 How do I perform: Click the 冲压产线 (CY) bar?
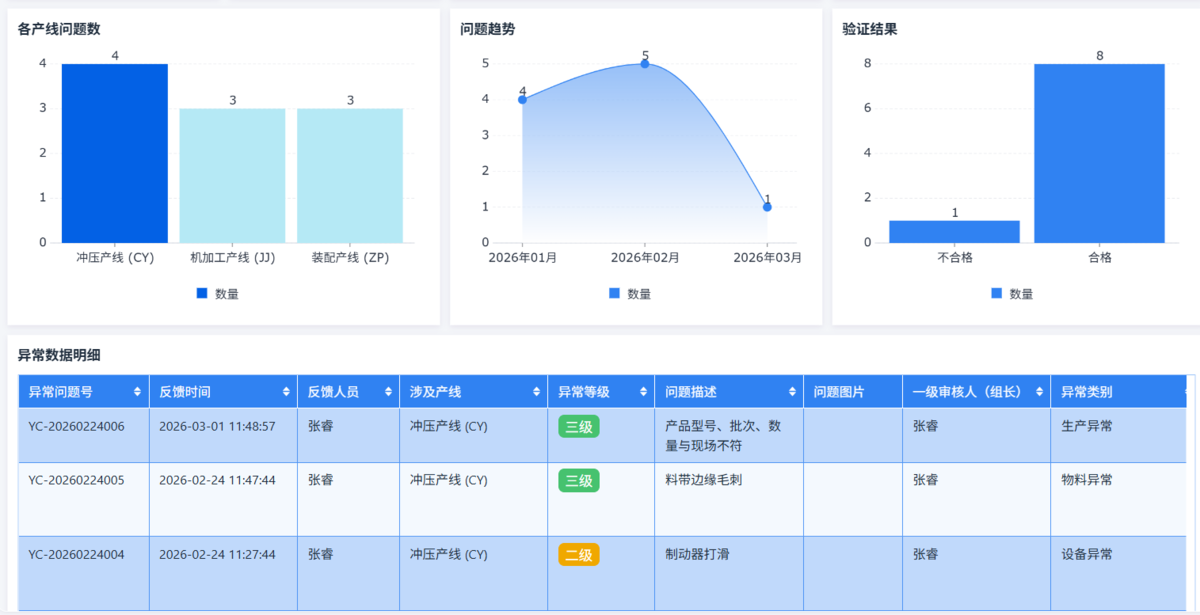point(115,153)
